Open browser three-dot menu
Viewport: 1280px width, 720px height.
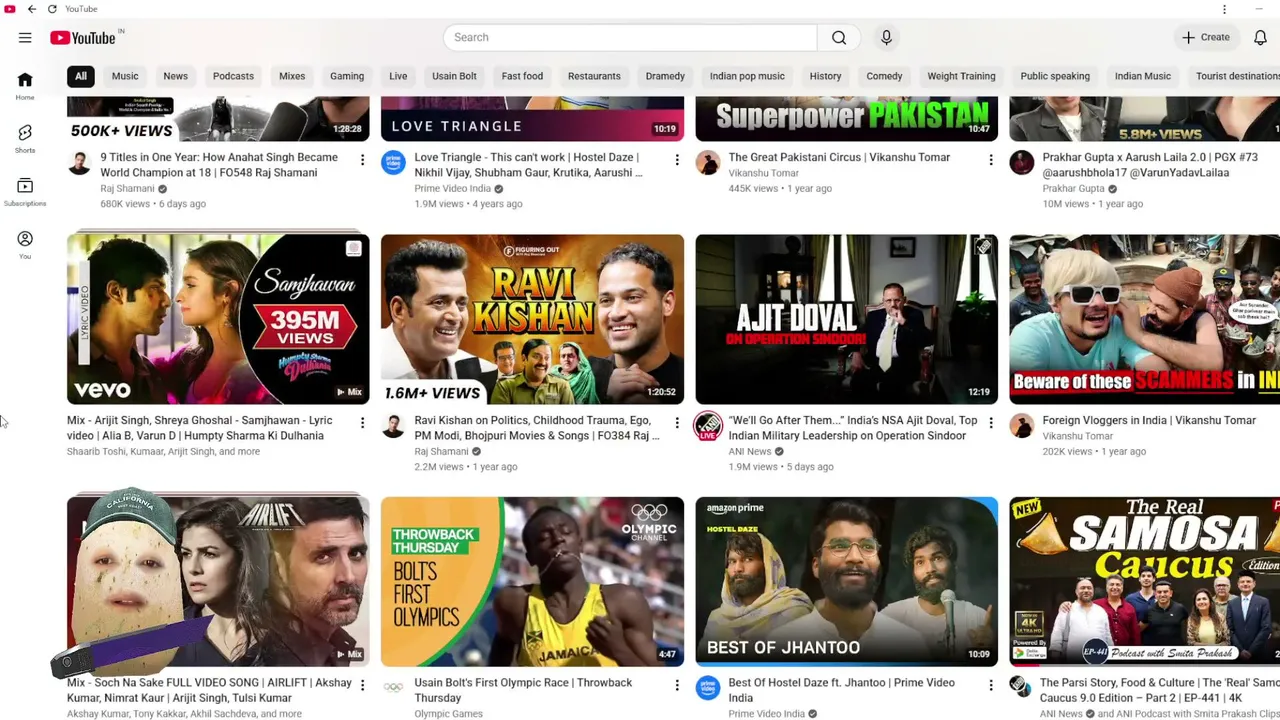point(1224,9)
